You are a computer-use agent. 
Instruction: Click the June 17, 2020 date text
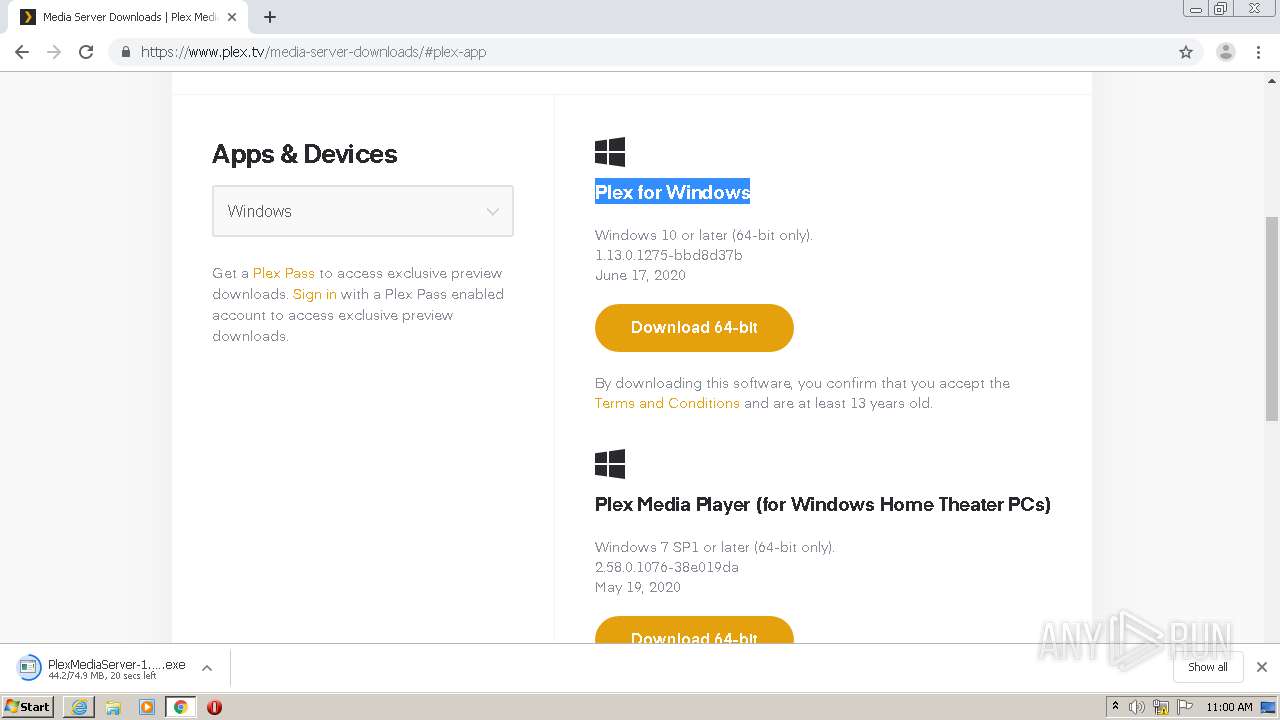(640, 275)
